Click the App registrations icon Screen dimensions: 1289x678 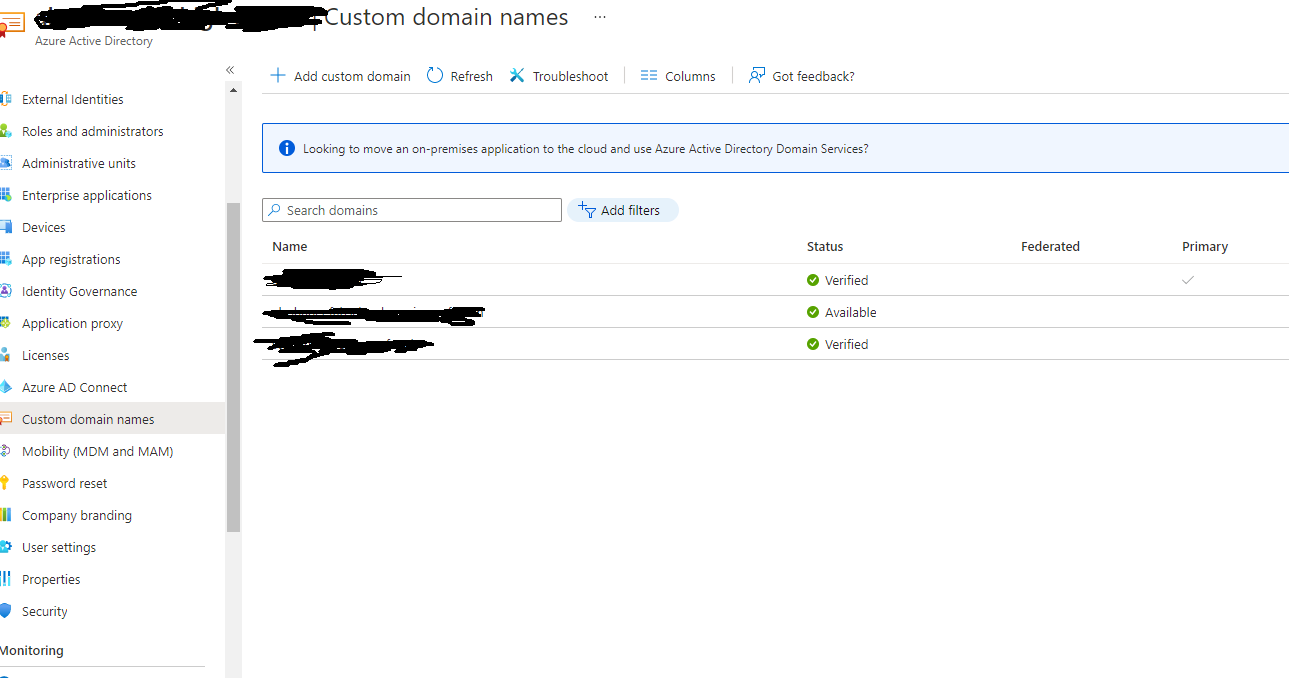tap(6, 259)
